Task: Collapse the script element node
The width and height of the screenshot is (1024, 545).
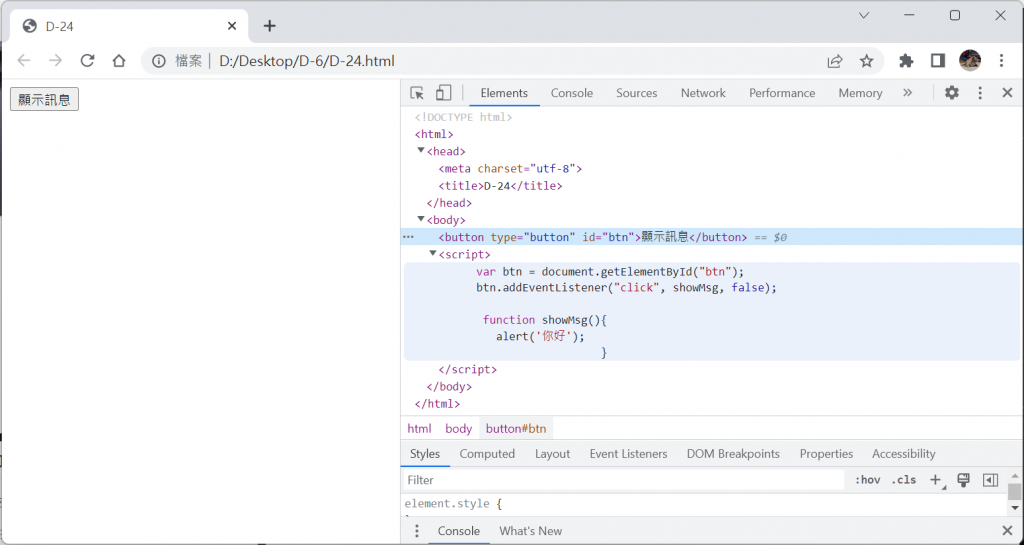Action: click(432, 254)
